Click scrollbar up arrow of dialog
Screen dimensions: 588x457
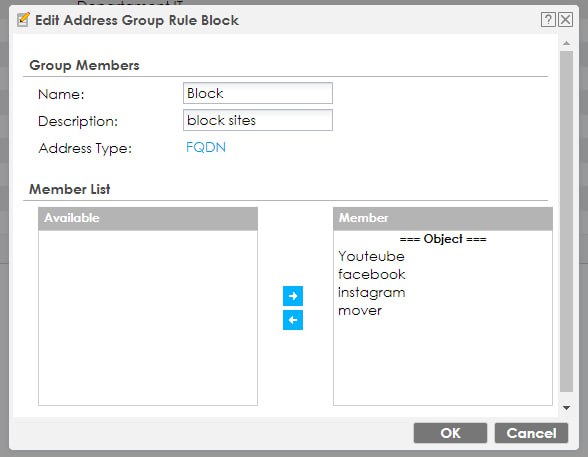[x=566, y=43]
